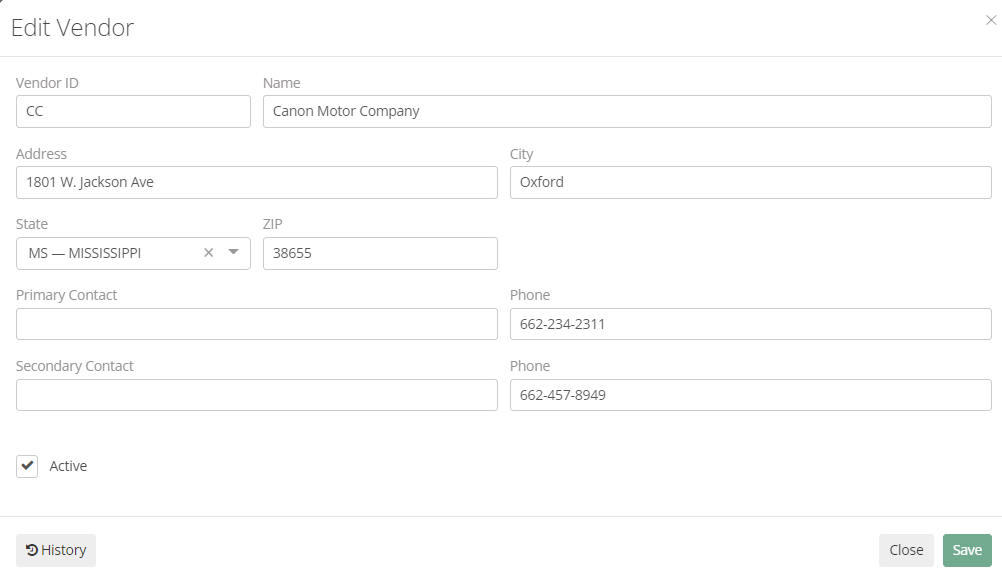Click the empty Primary Contact field
This screenshot has height=582, width=1002.
256,324
